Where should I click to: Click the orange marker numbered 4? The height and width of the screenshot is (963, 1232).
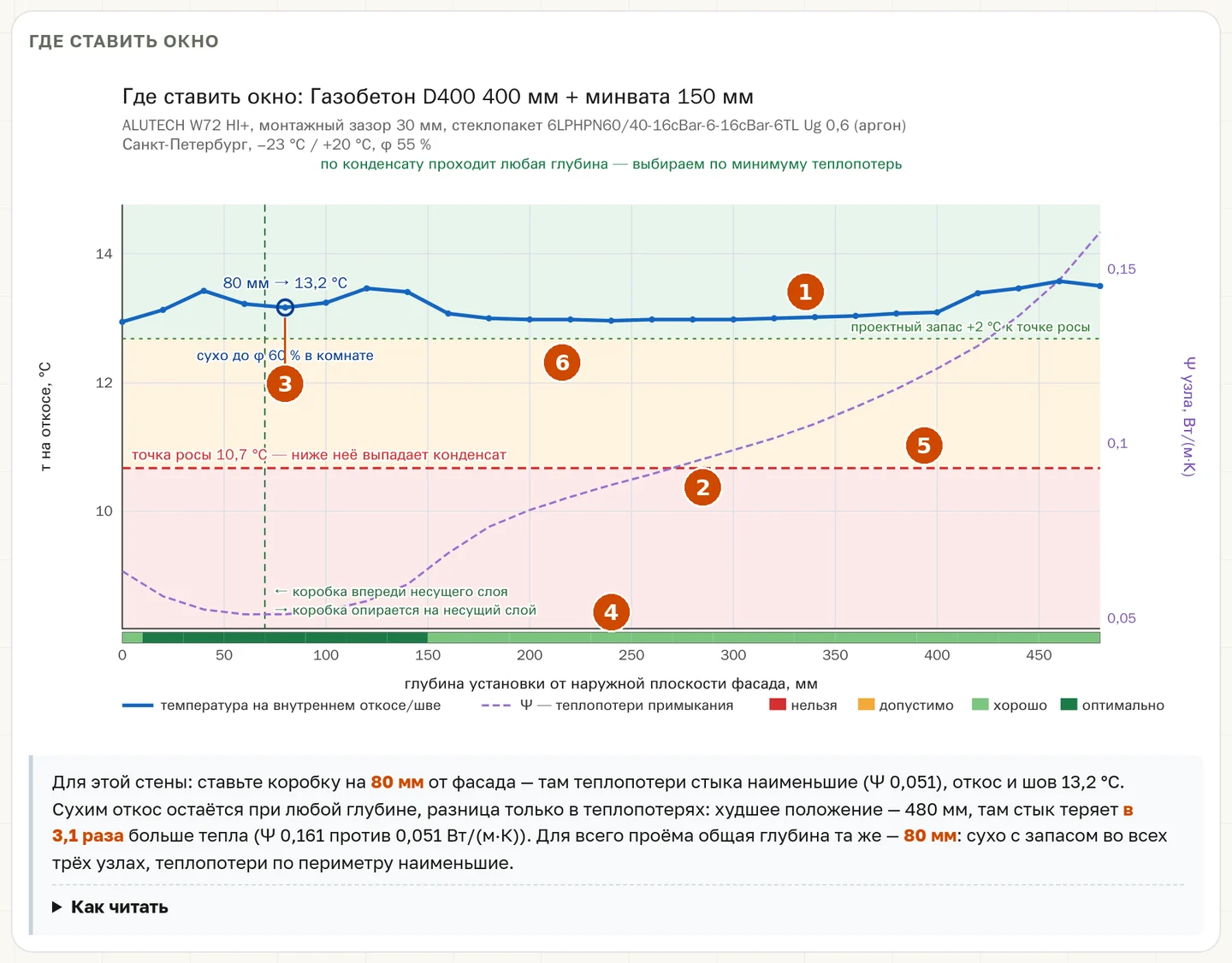pos(611,612)
